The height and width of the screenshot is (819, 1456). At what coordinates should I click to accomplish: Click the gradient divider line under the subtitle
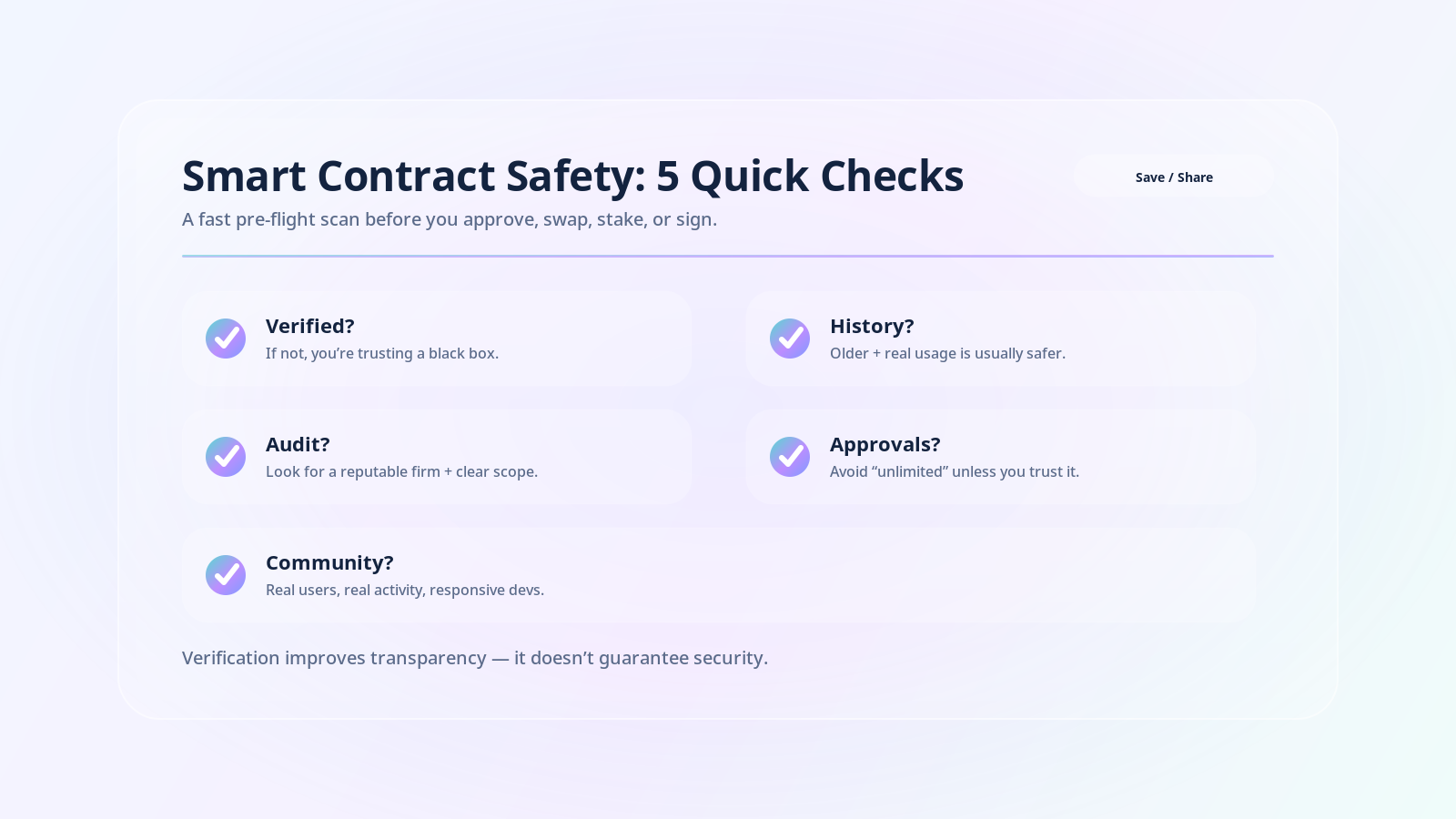(728, 256)
